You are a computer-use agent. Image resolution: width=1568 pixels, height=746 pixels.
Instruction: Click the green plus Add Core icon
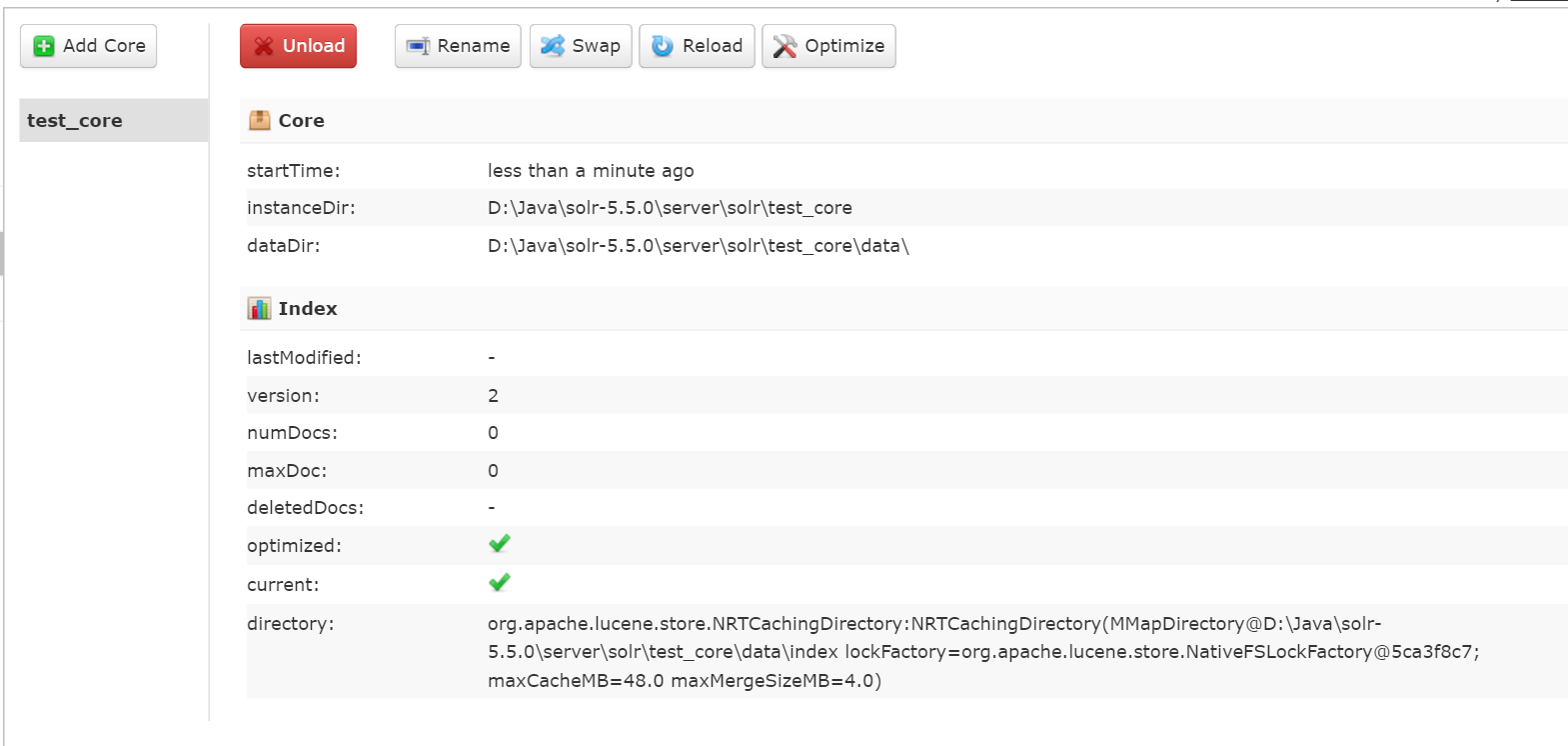[44, 46]
